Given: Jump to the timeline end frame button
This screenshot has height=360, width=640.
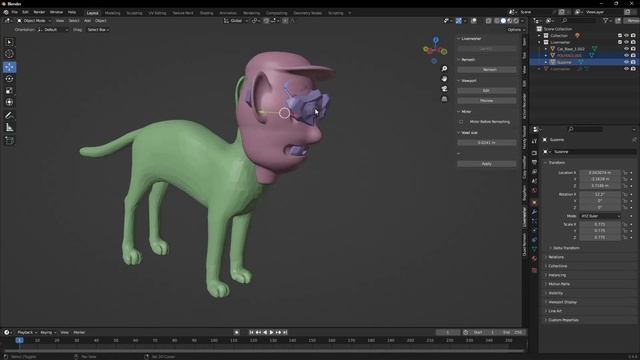Looking at the screenshot, I should [285, 332].
